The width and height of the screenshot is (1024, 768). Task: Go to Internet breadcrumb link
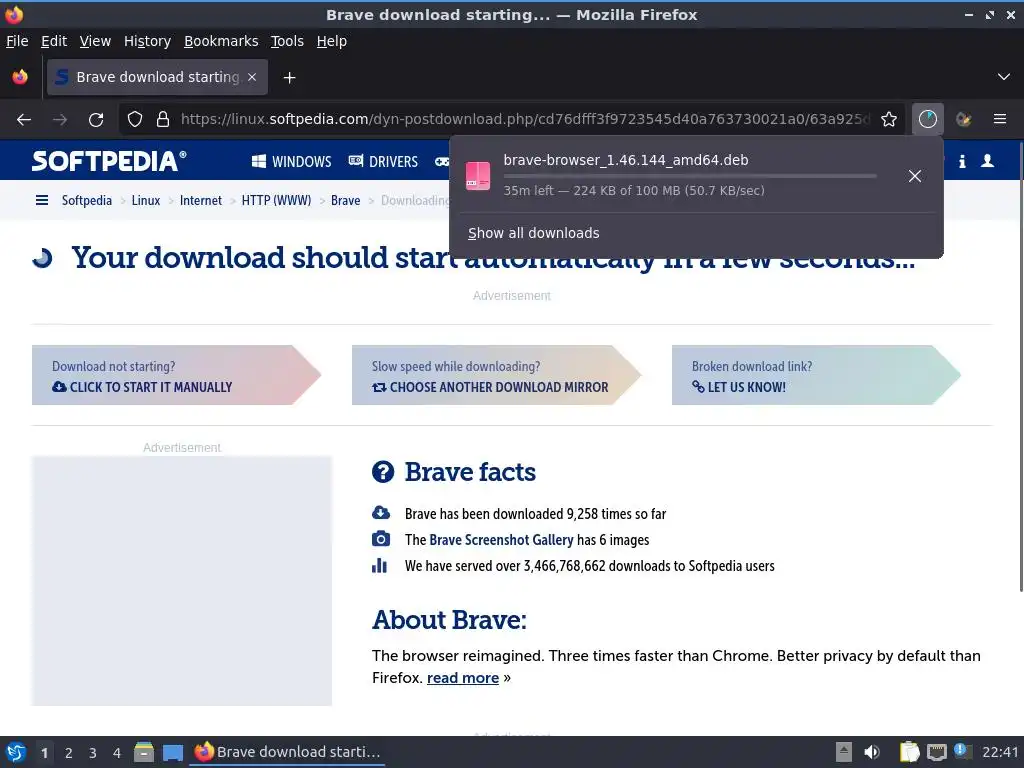tap(200, 200)
